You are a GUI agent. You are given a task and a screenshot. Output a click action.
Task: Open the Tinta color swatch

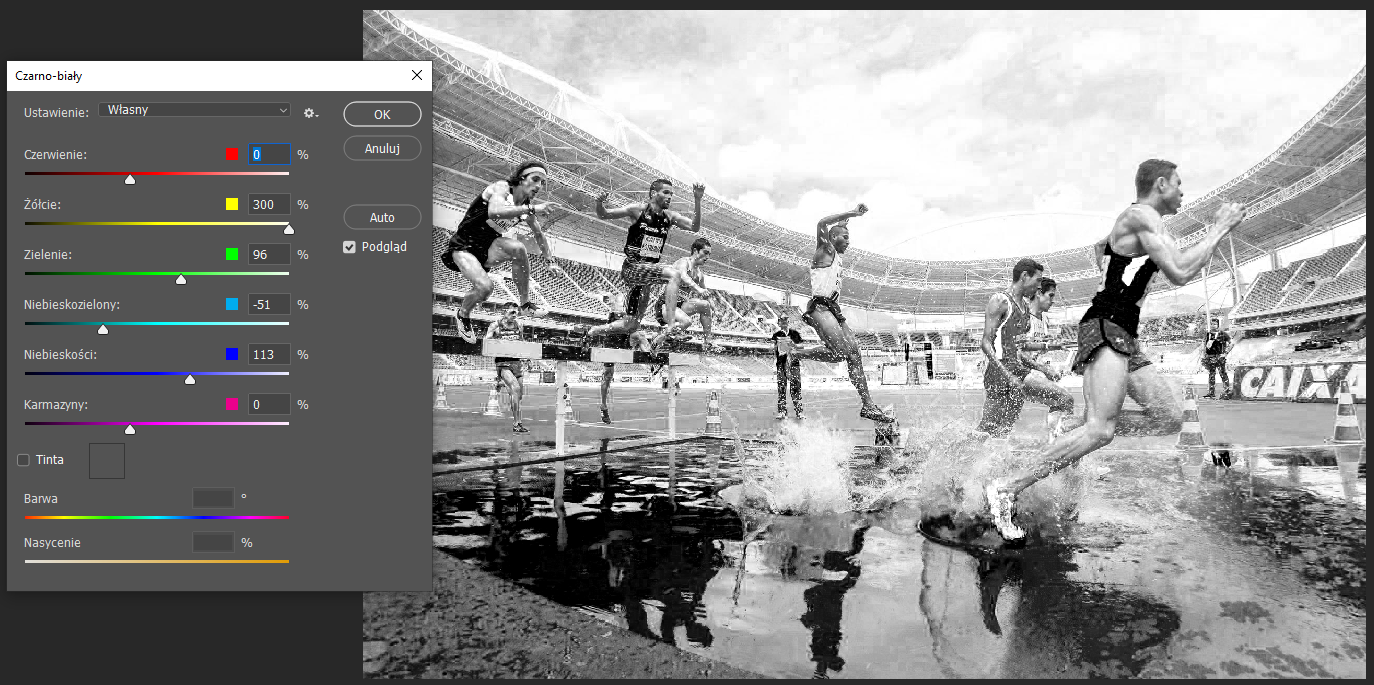[107, 461]
